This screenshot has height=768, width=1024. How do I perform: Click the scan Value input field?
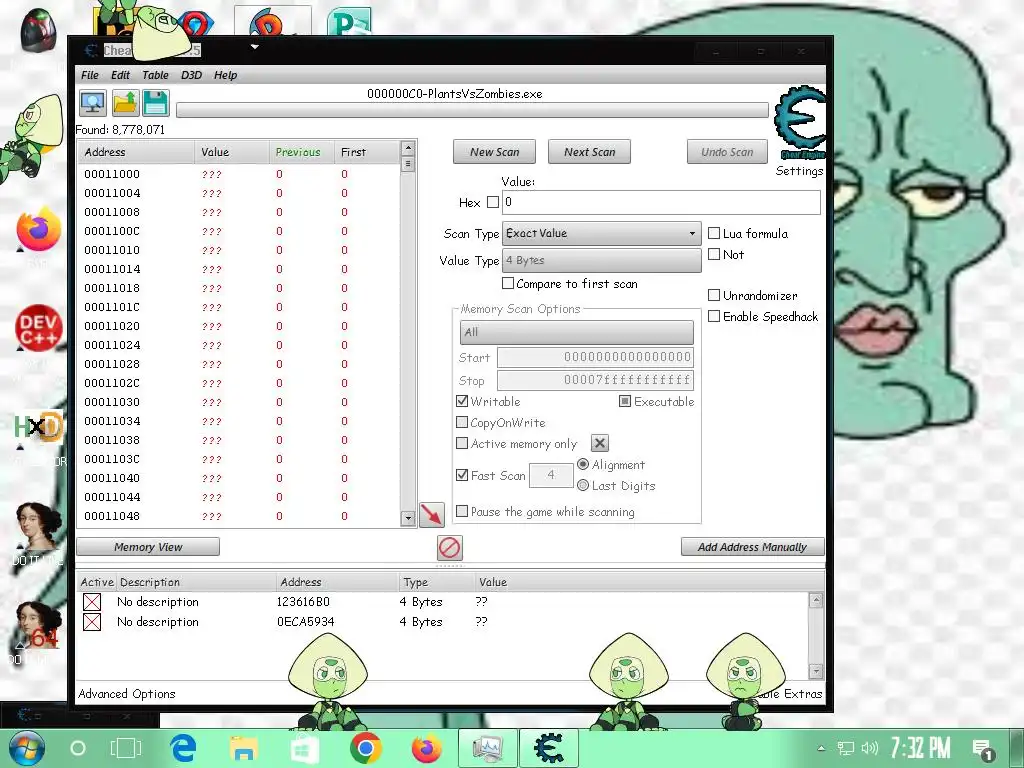coord(661,202)
